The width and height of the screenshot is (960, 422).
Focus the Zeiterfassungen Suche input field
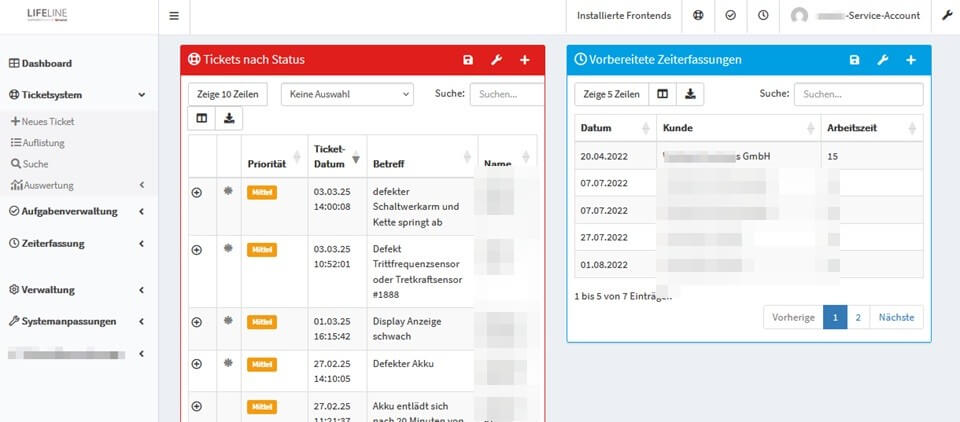tap(858, 94)
